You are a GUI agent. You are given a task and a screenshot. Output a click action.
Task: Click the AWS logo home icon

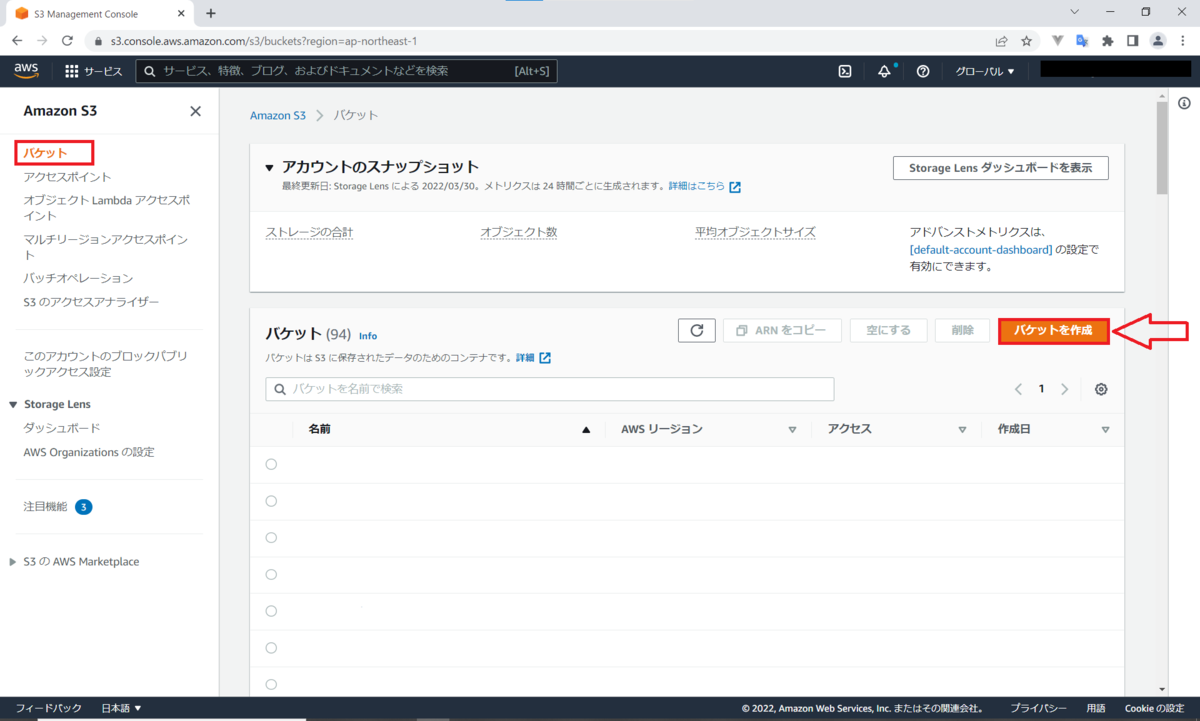coord(26,71)
